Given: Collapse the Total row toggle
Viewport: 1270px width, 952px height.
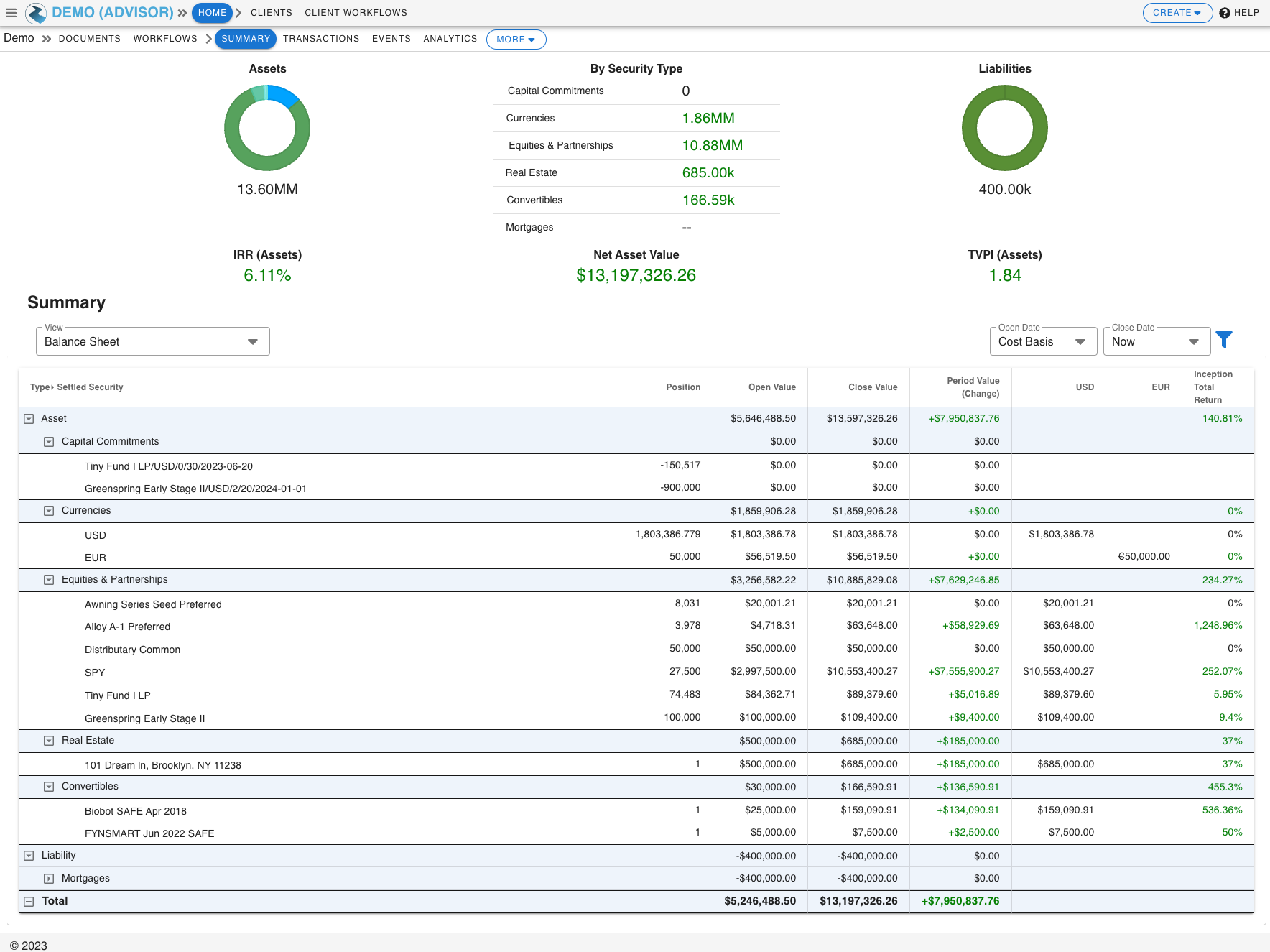Looking at the screenshot, I should [29, 902].
